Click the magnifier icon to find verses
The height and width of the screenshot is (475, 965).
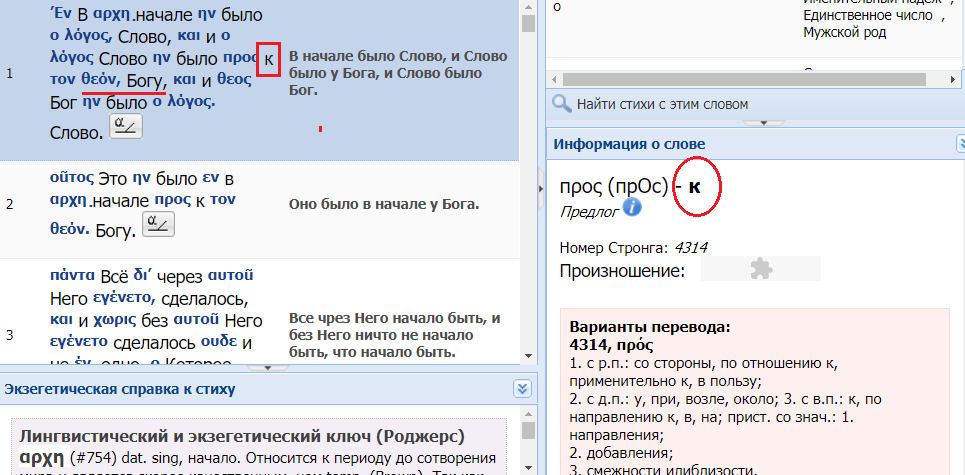click(561, 103)
